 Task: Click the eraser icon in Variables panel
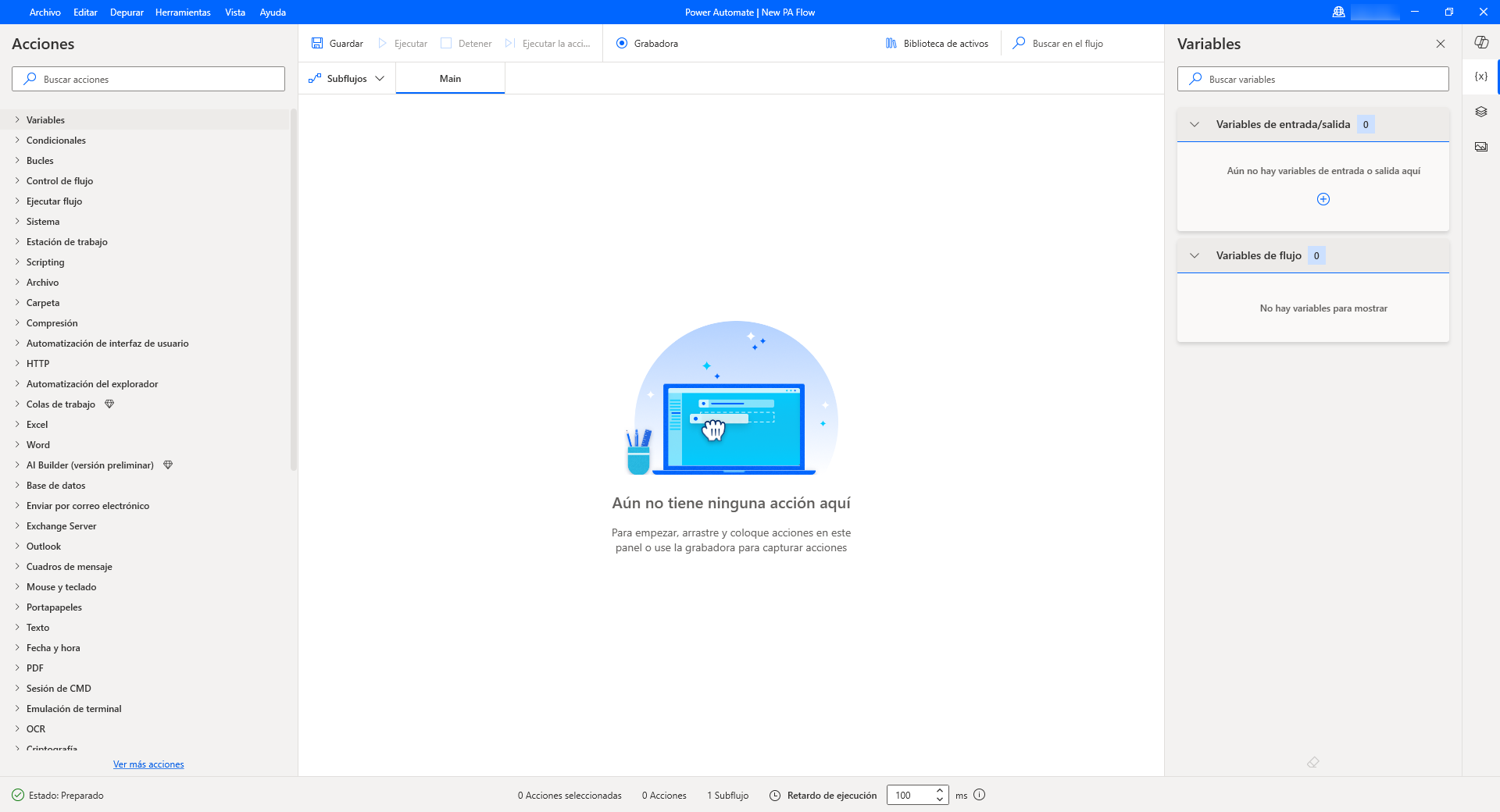tap(1313, 762)
